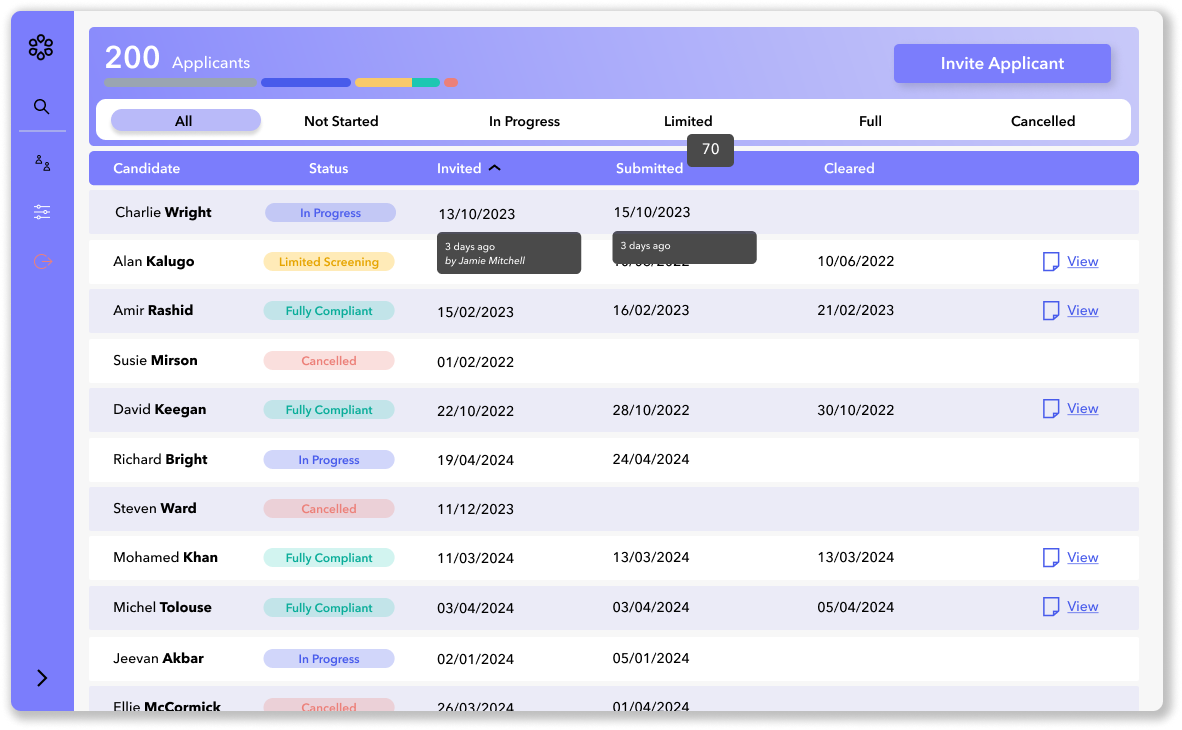Select the Fully Compliant badge for Michel Tolouse
Image resolution: width=1182 pixels, height=730 pixels.
(x=329, y=606)
